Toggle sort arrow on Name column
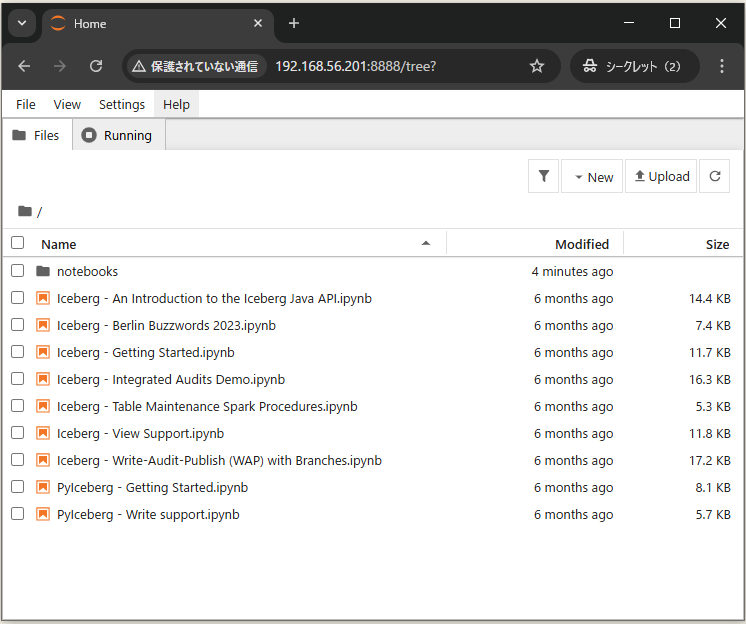 click(426, 243)
